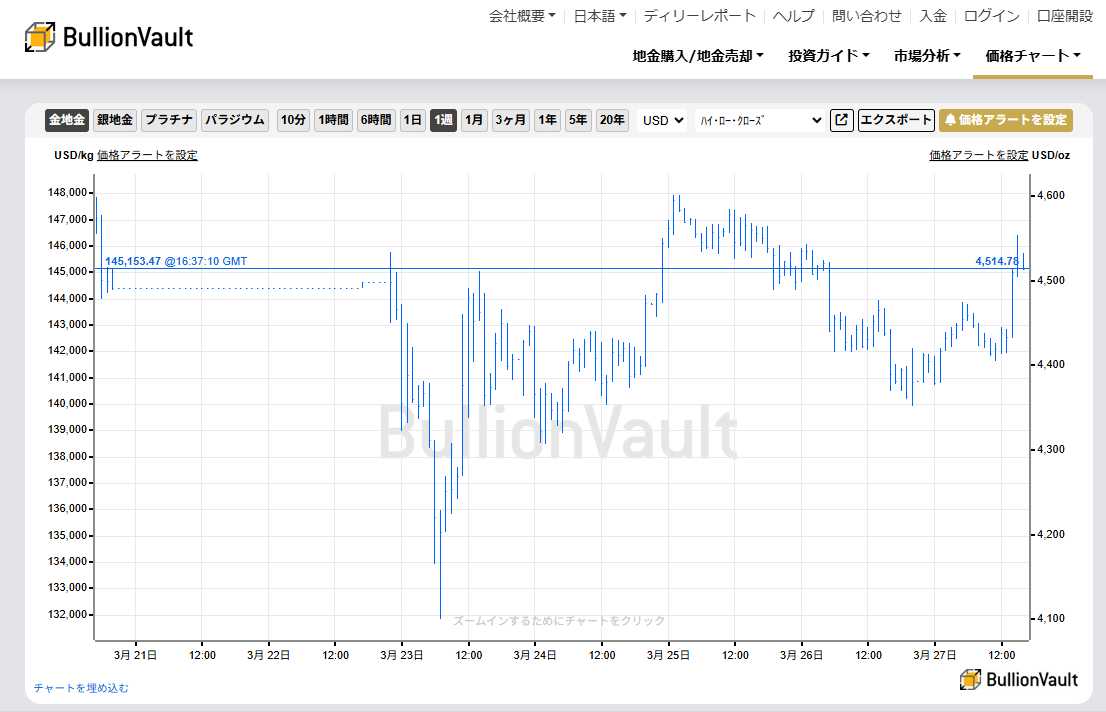1106x712 pixels.
Task: Open the 市場分析 menu
Action: pyautogui.click(x=925, y=57)
